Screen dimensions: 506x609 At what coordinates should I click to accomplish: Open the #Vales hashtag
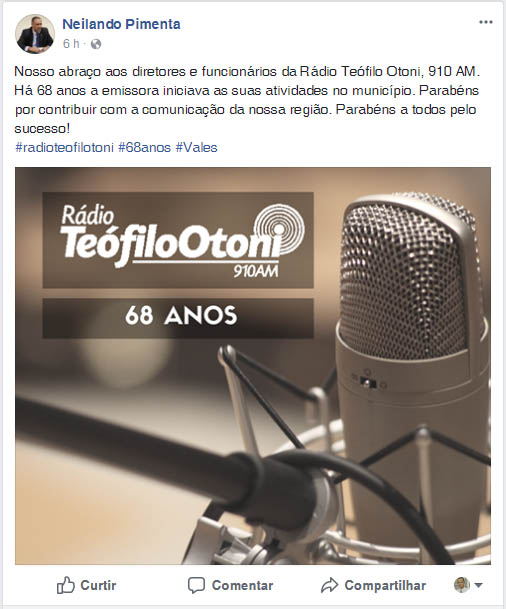coord(196,148)
